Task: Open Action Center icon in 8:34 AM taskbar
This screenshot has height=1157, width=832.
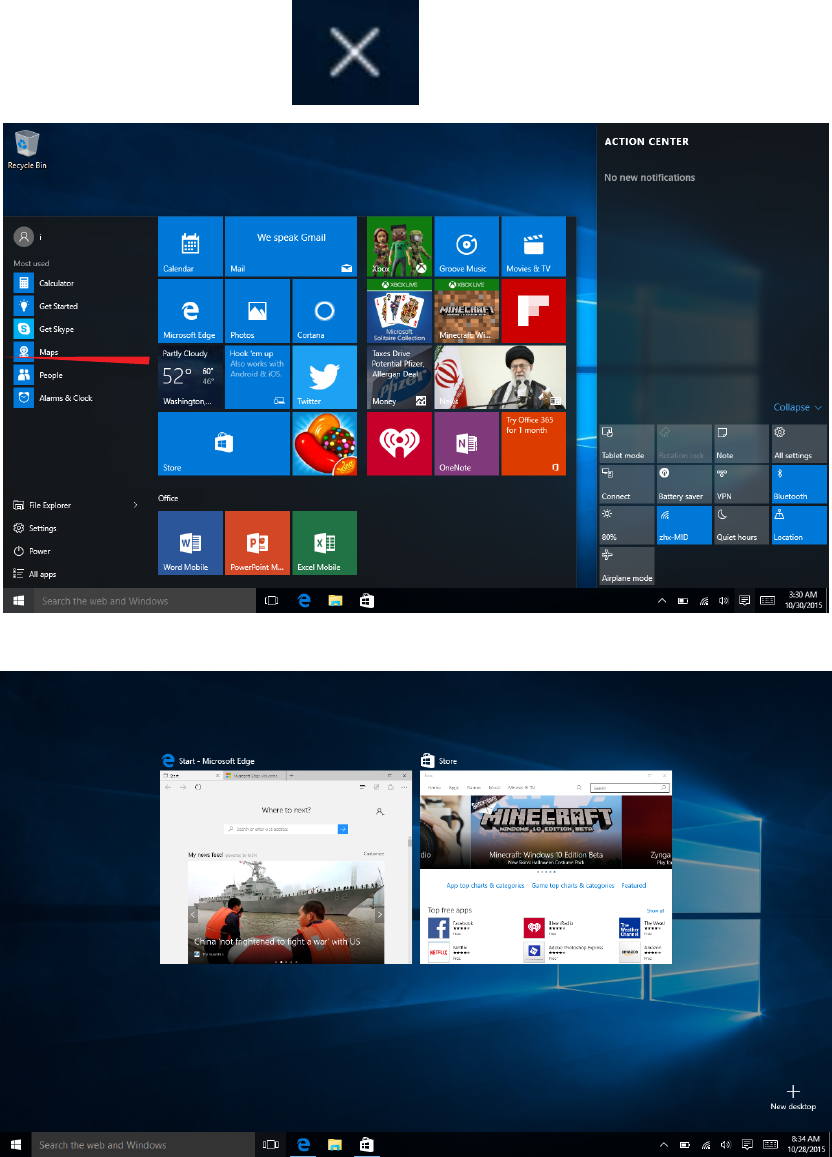Action: pyautogui.click(x=747, y=1145)
